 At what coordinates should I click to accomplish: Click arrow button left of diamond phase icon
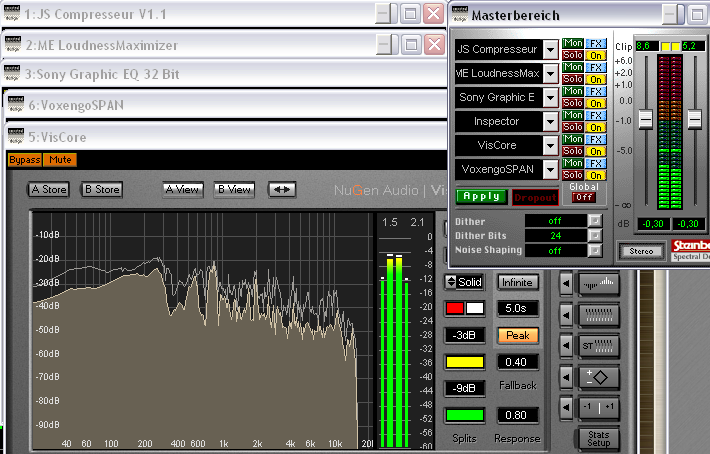click(x=566, y=377)
